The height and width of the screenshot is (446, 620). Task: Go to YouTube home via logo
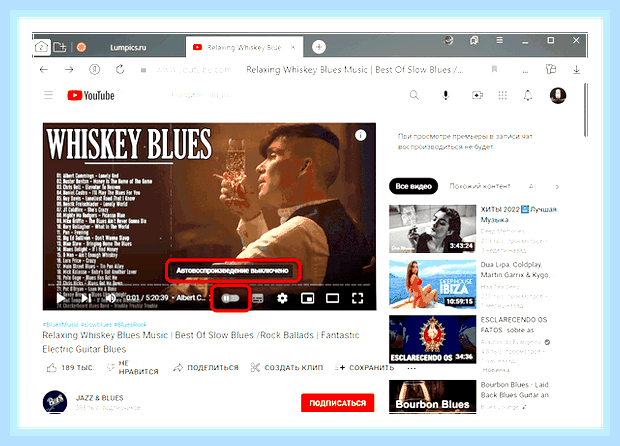pos(91,95)
